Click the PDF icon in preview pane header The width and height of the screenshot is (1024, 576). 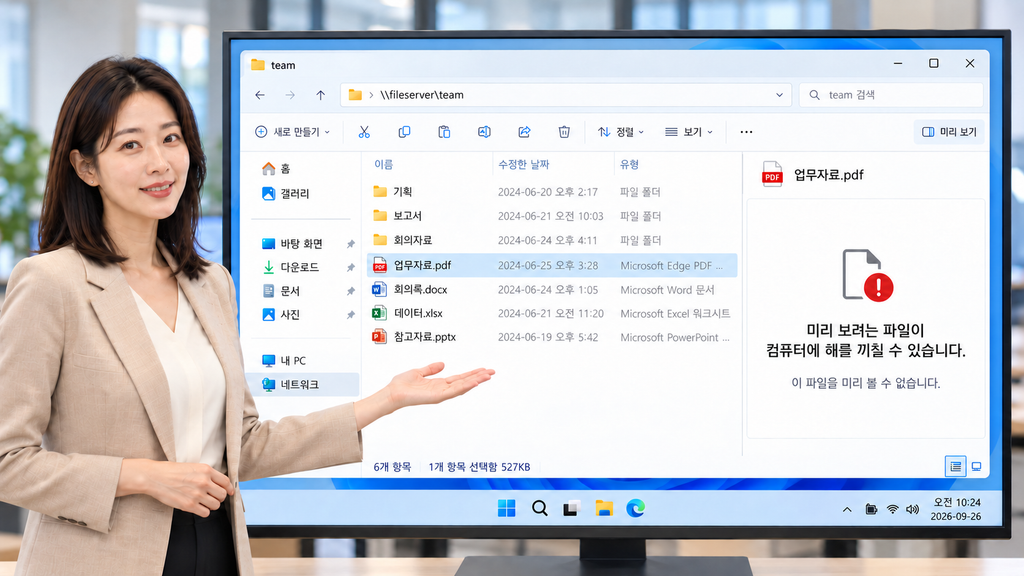(x=772, y=174)
